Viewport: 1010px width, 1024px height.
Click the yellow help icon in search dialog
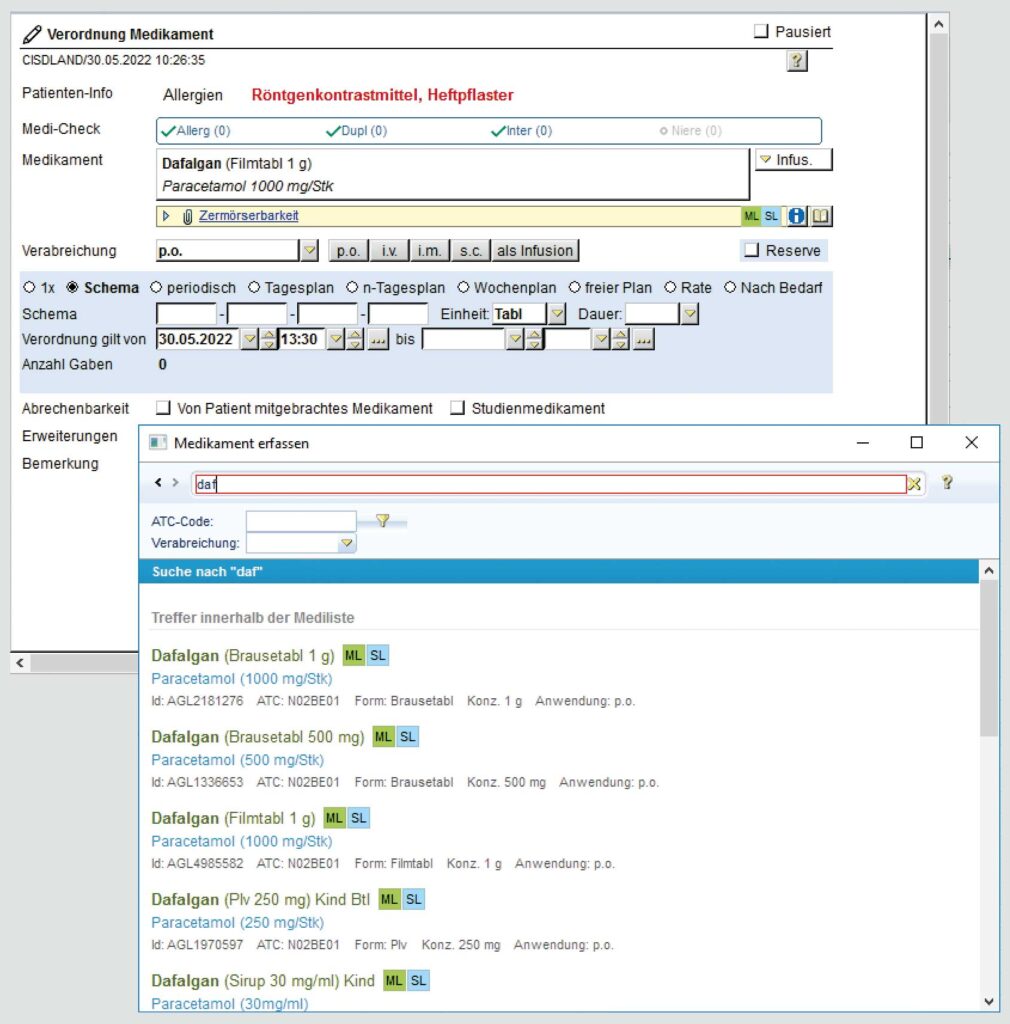tap(947, 483)
